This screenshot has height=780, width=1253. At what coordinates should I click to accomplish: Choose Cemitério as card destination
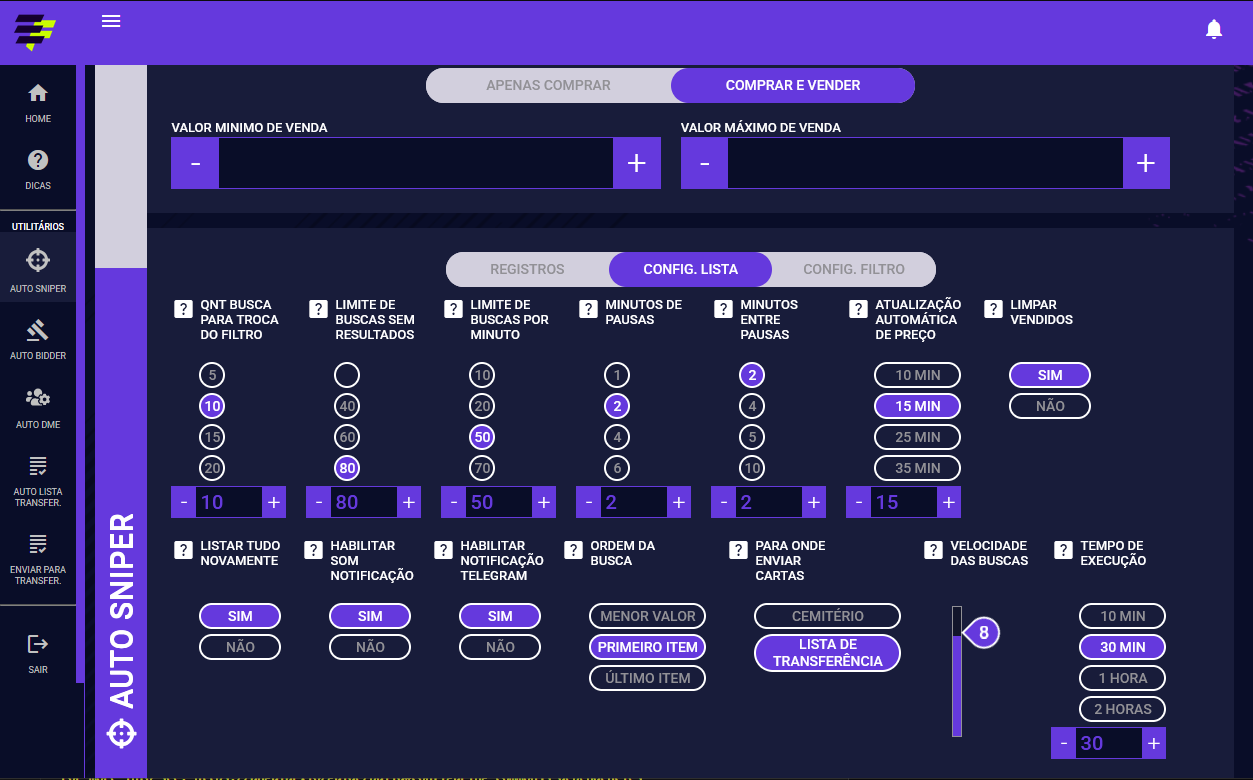click(827, 616)
